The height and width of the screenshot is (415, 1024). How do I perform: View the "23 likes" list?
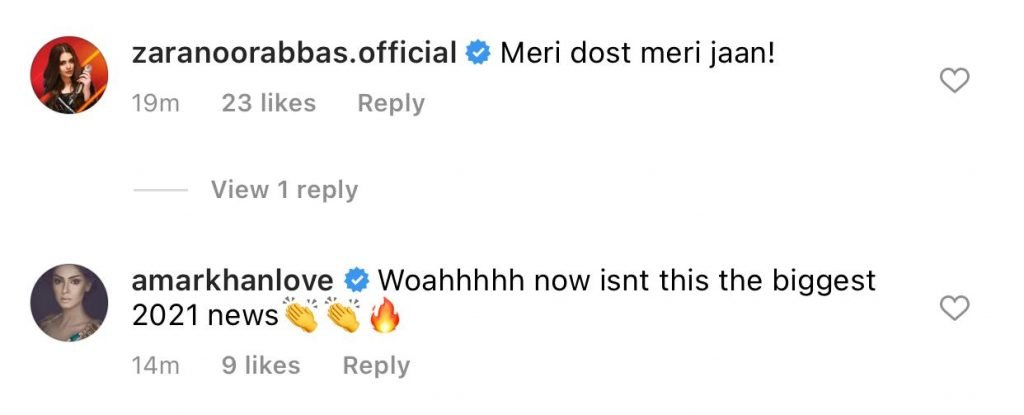click(x=268, y=103)
